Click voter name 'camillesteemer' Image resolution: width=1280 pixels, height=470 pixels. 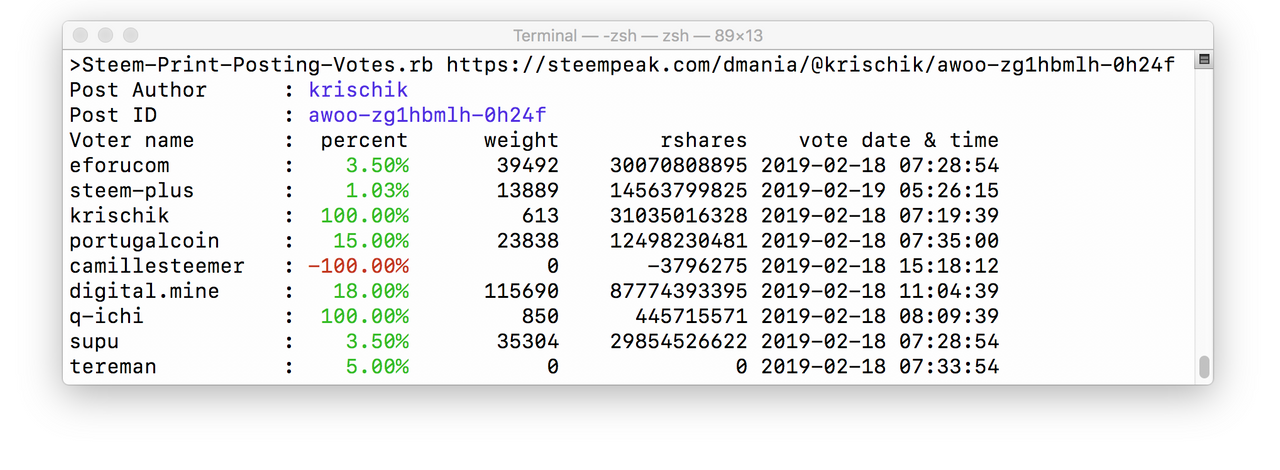(x=157, y=266)
